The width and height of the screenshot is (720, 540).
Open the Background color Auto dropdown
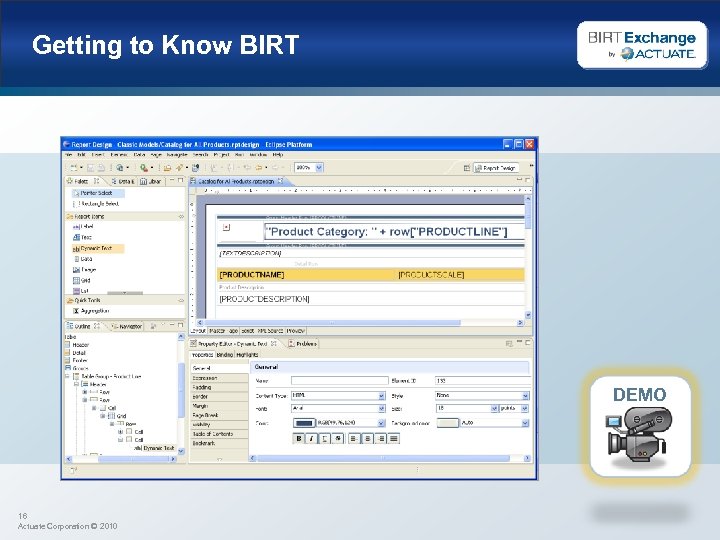pyautogui.click(x=525, y=423)
